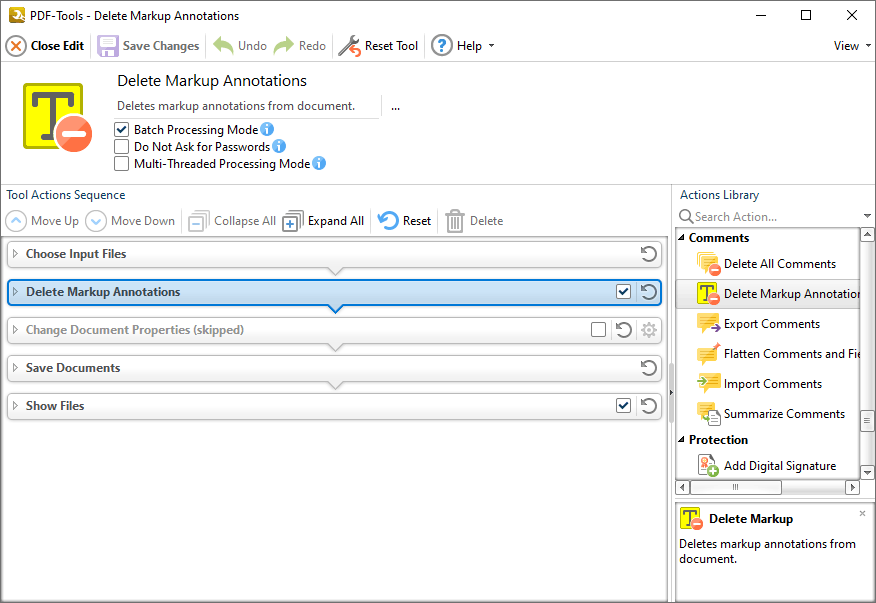
Task: Click the Import Comments library icon
Action: pos(708,384)
